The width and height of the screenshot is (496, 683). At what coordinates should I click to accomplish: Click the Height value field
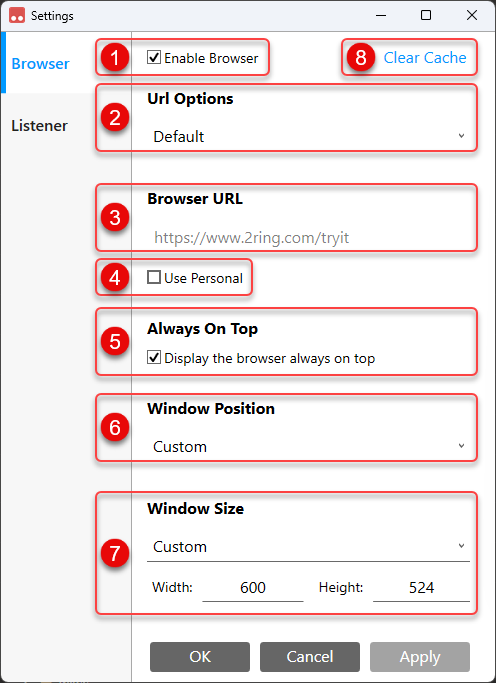tap(421, 588)
